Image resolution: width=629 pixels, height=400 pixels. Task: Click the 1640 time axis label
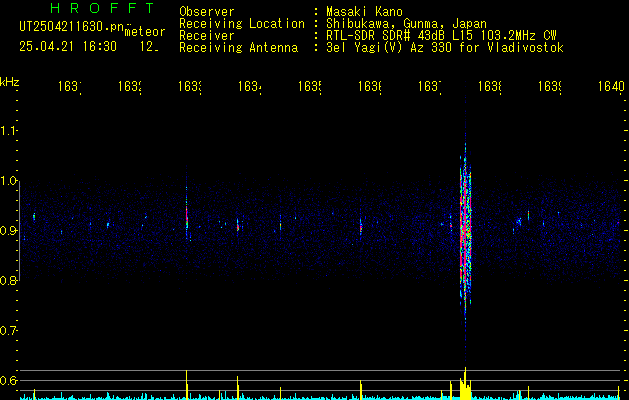[x=611, y=86]
